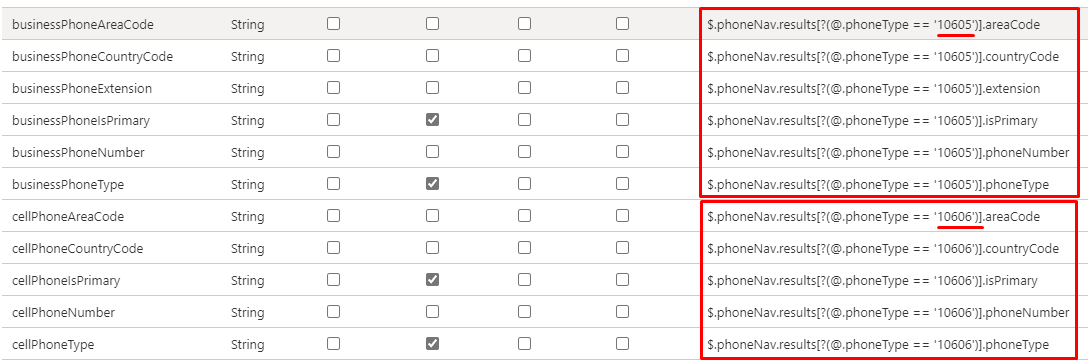
Task: Tick first checkbox in businessPhoneExtension row
Action: 334,88
